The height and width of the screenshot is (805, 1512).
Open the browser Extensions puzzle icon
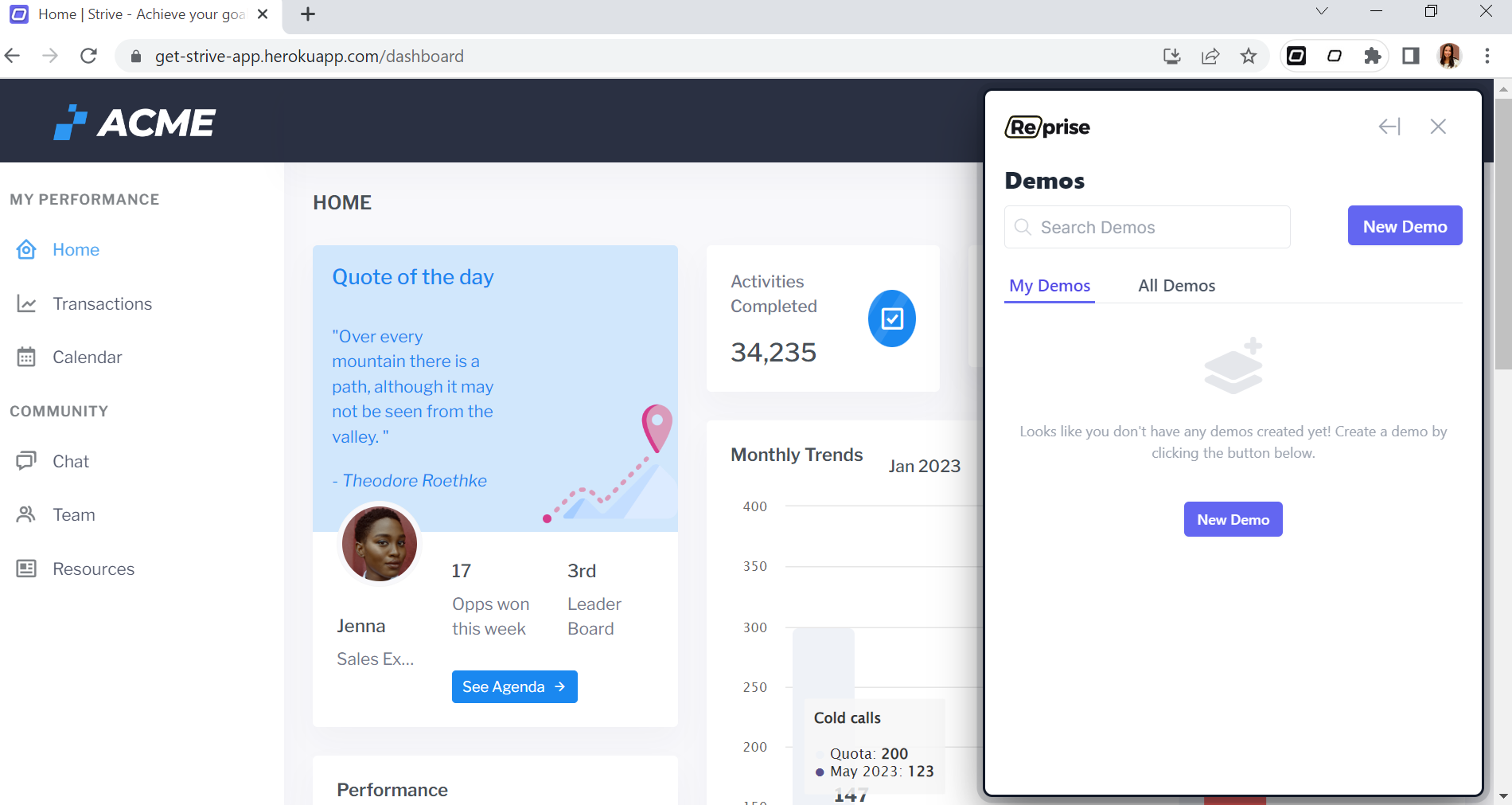[x=1373, y=56]
